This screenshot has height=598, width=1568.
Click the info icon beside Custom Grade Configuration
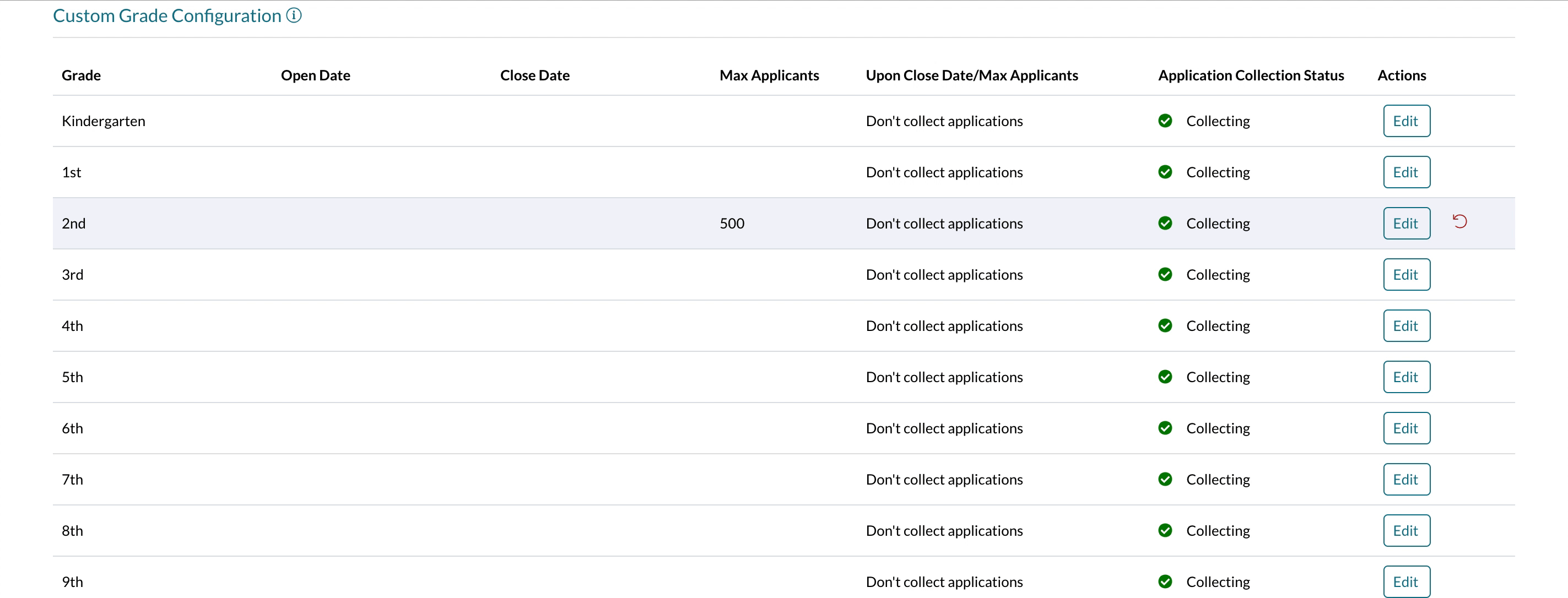pyautogui.click(x=294, y=15)
